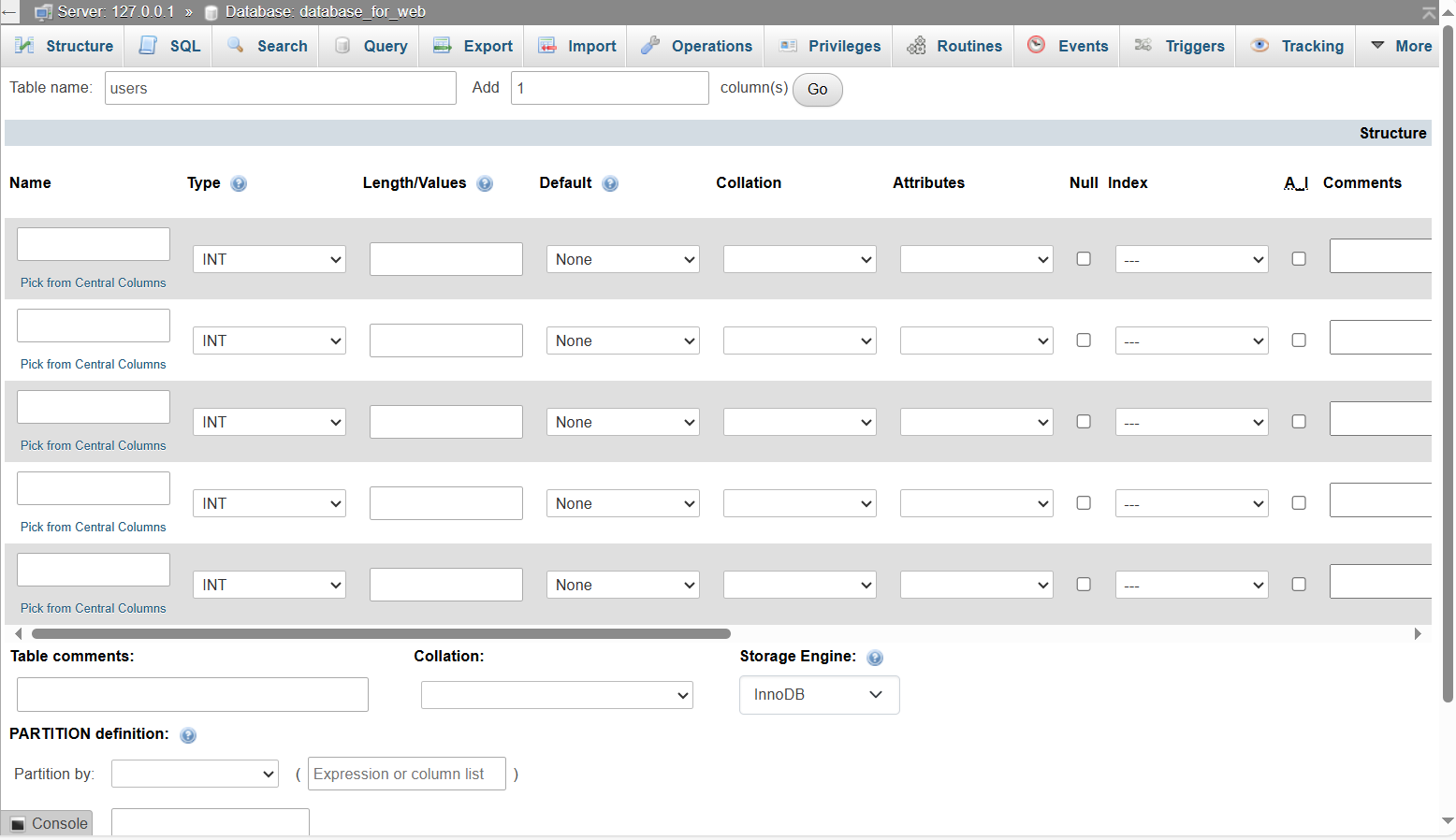The width and height of the screenshot is (1456, 840).
Task: Click the Type column help icon
Action: tap(239, 183)
